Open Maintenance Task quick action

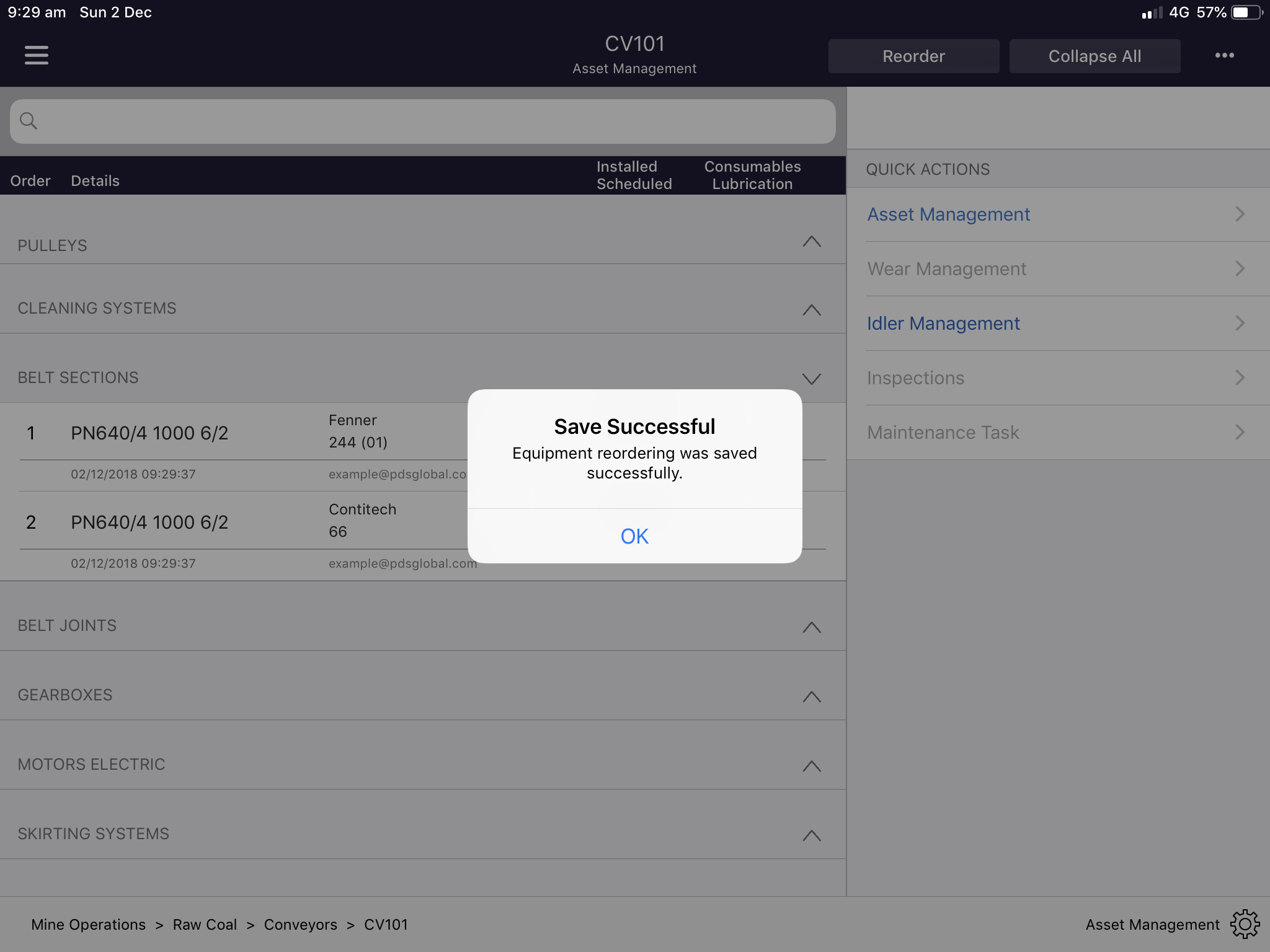tap(1058, 433)
